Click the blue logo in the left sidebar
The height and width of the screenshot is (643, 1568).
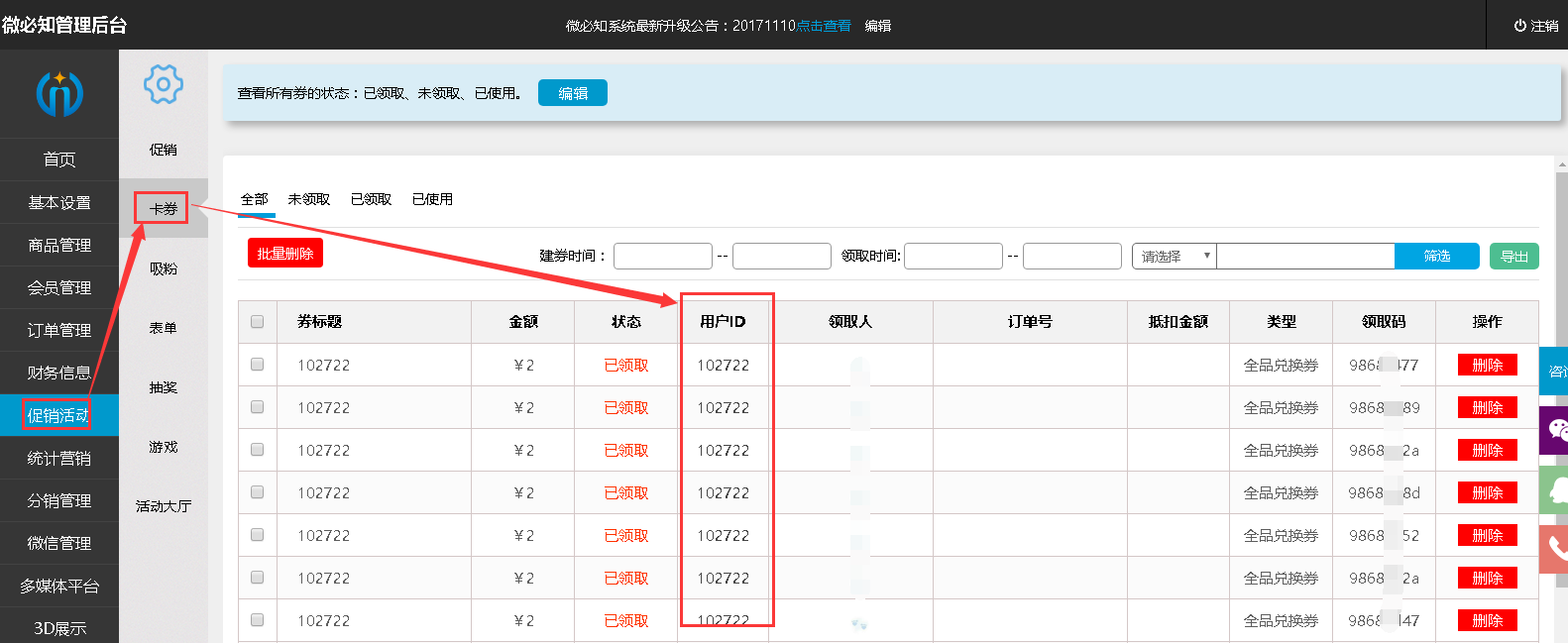point(59,94)
